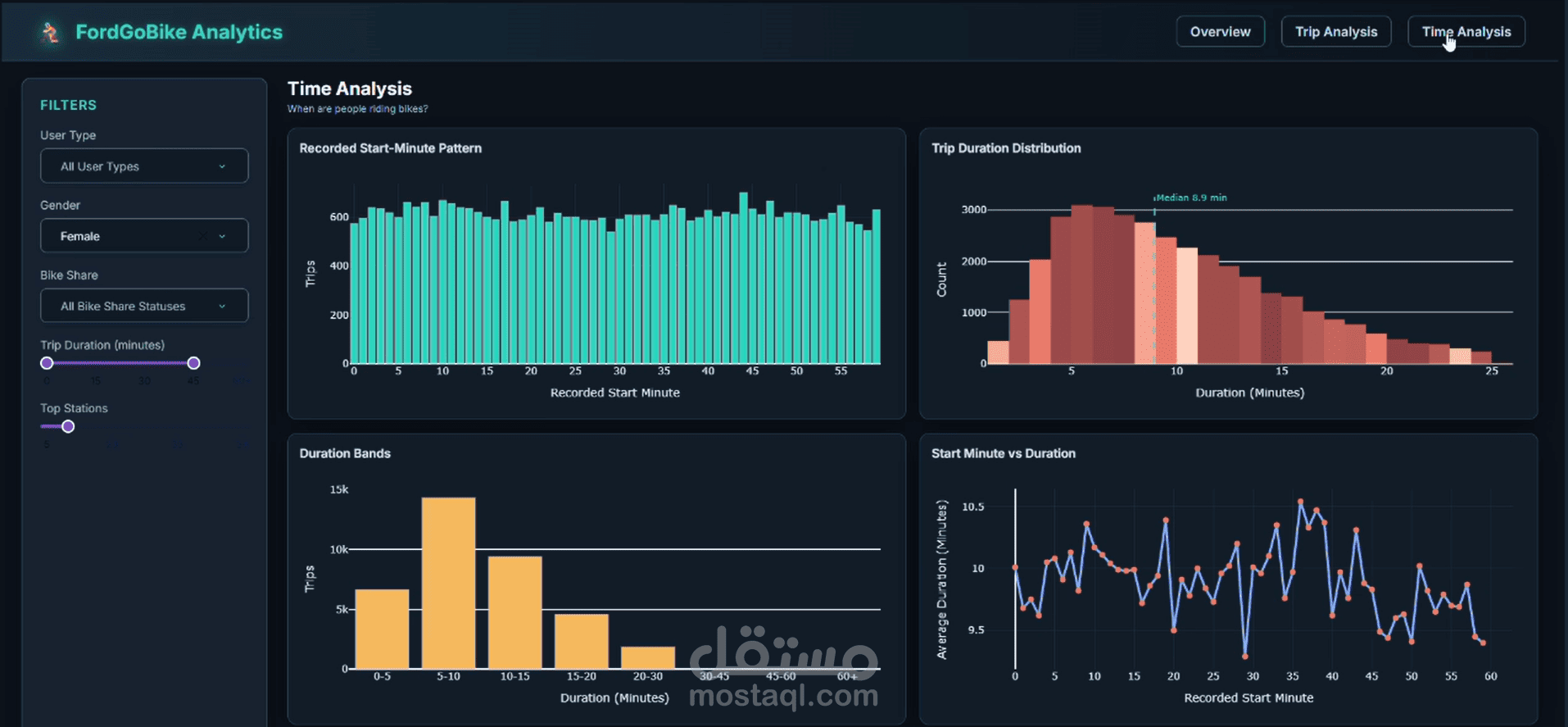This screenshot has height=727, width=1568.
Task: Click the Top Stations label
Action: pos(74,408)
